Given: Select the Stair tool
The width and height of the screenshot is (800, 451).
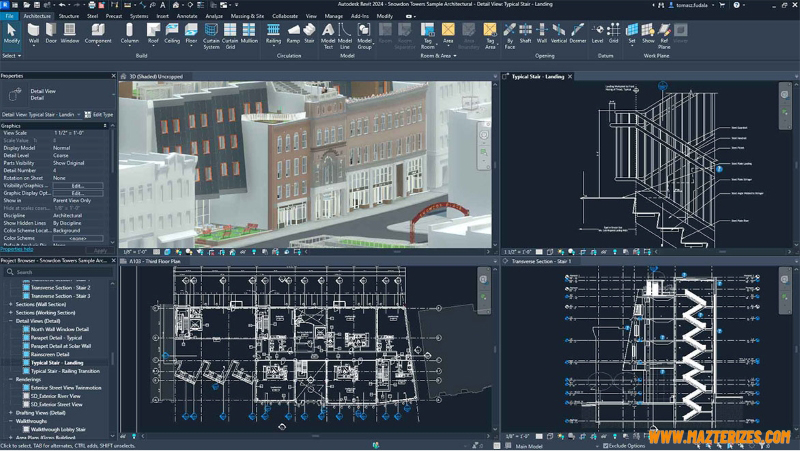Looking at the screenshot, I should tap(309, 34).
